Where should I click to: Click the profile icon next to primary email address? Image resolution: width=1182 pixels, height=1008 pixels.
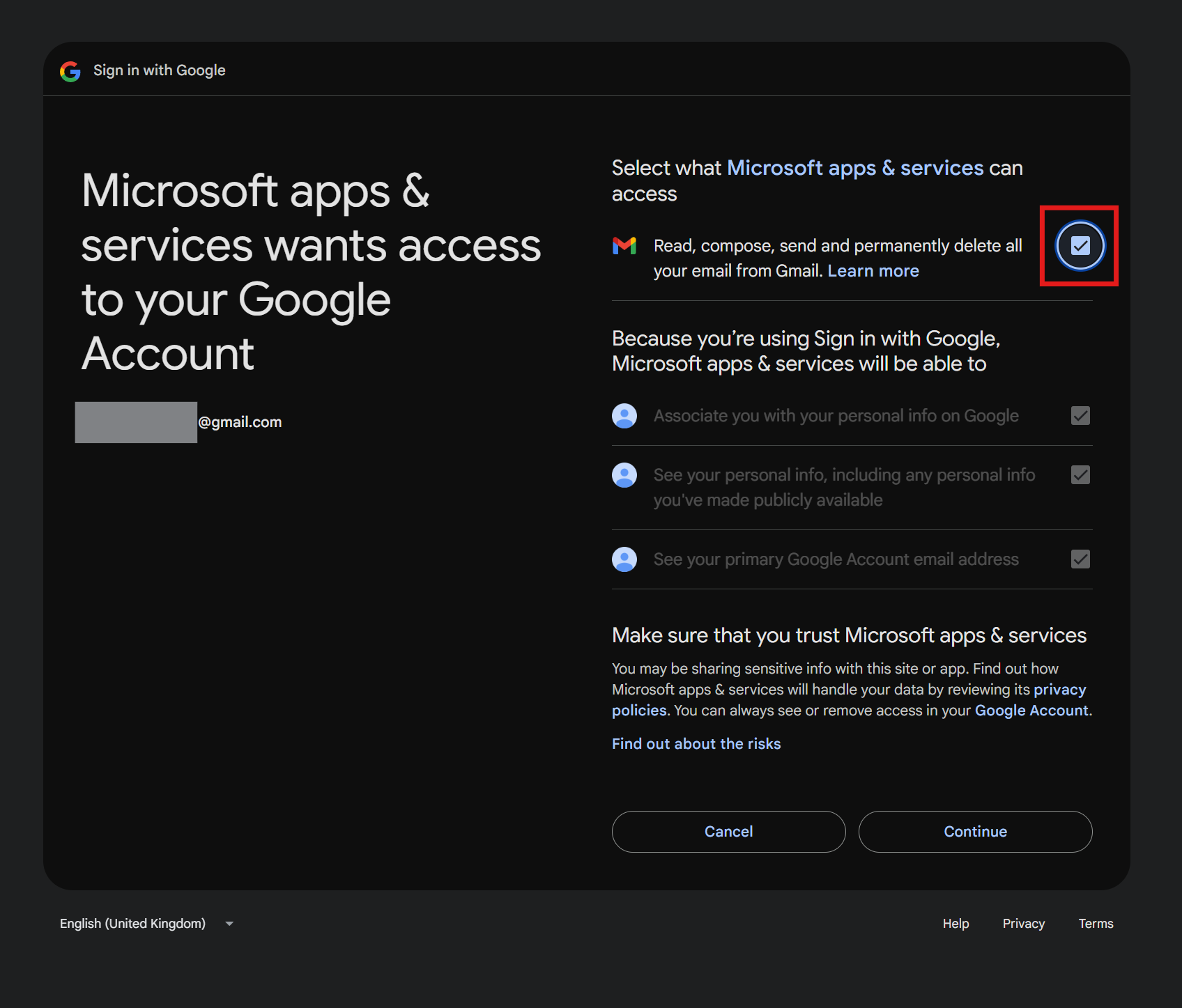click(624, 559)
